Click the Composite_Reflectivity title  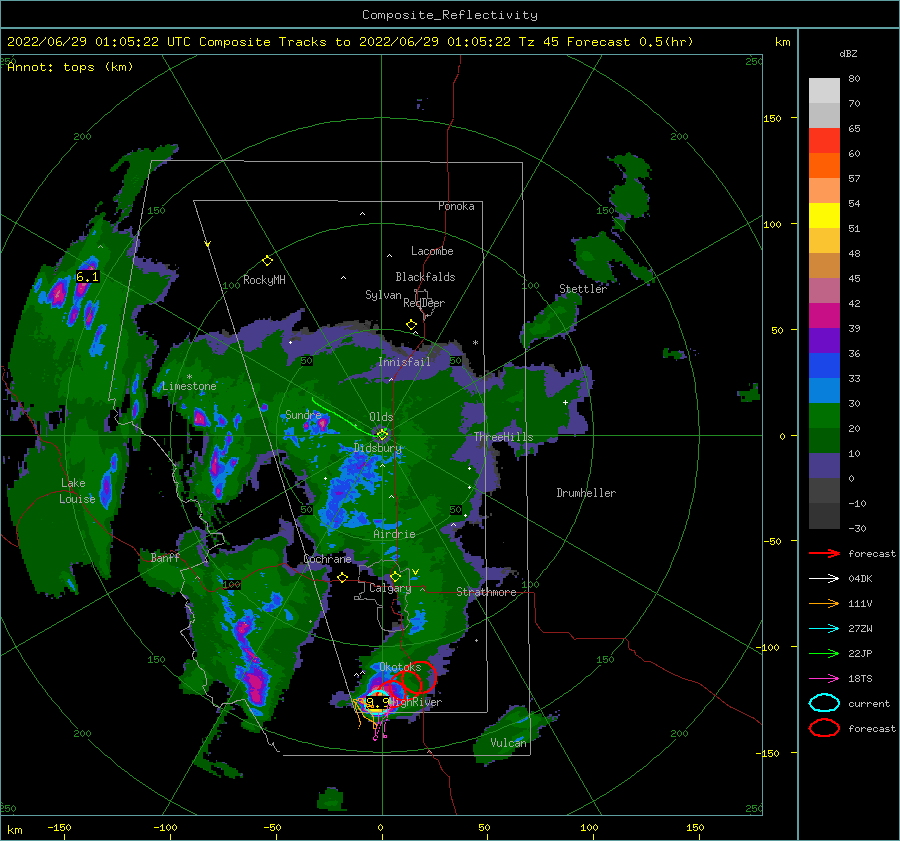(450, 15)
